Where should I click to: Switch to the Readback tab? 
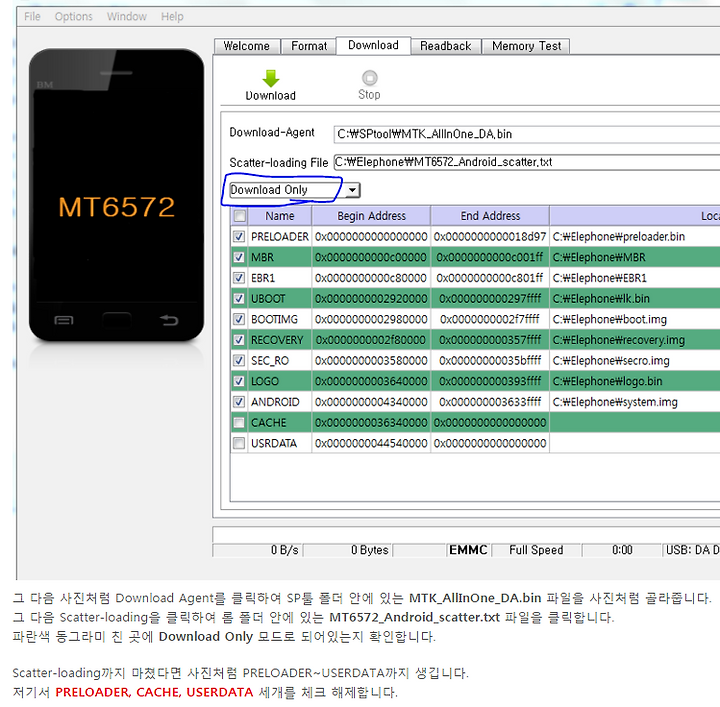click(445, 46)
